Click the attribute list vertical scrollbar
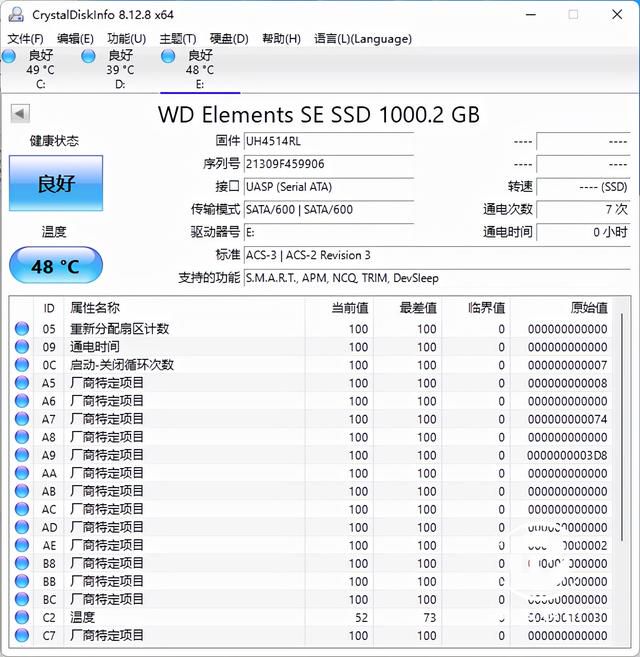The height and width of the screenshot is (657, 640). [x=622, y=427]
